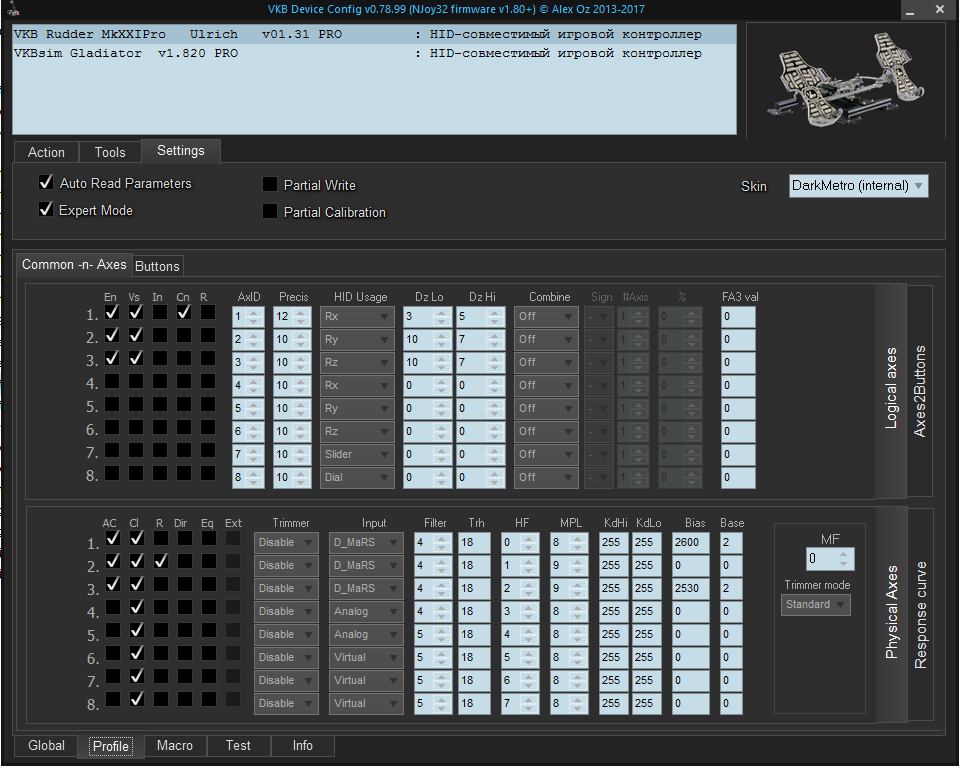This screenshot has height=775, width=960.
Task: Click the joystick application icon in title bar
Action: pos(13,8)
